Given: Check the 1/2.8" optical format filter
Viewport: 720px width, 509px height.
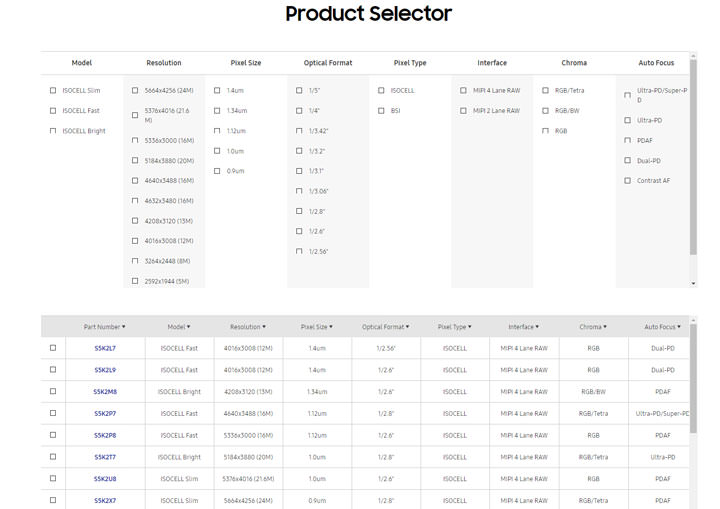Looking at the screenshot, I should (299, 211).
